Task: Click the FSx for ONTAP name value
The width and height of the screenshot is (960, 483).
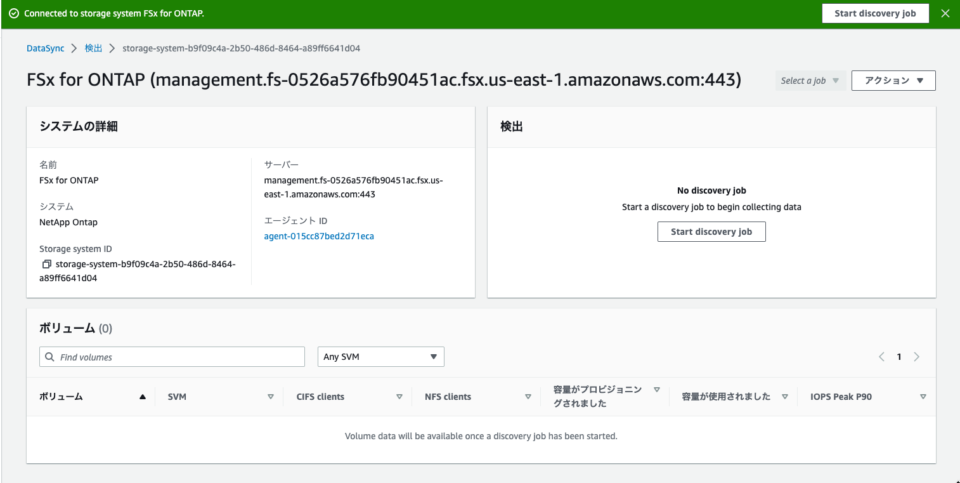Action: point(69,181)
